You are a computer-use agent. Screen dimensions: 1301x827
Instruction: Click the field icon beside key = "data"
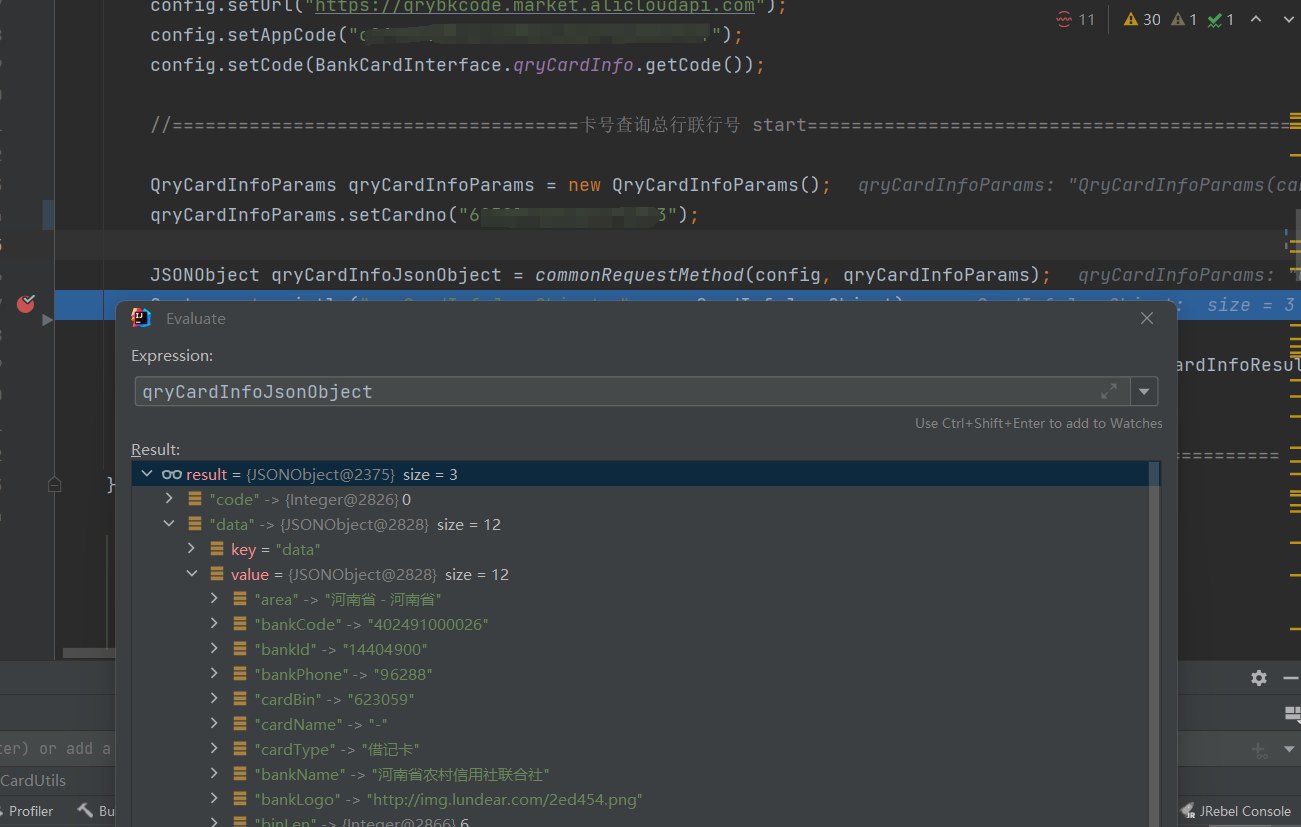pyautogui.click(x=216, y=549)
